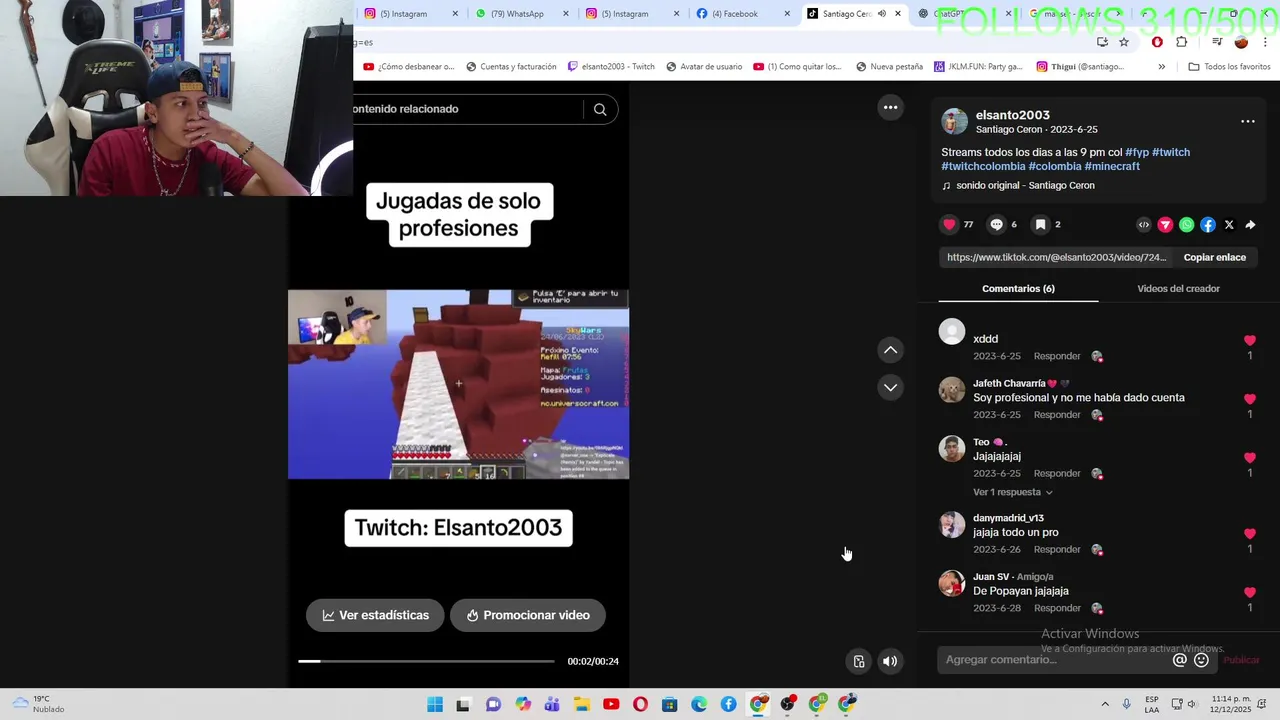Open the emoji picker in the comment box
Screen dimensions: 1280x720
1202,660
